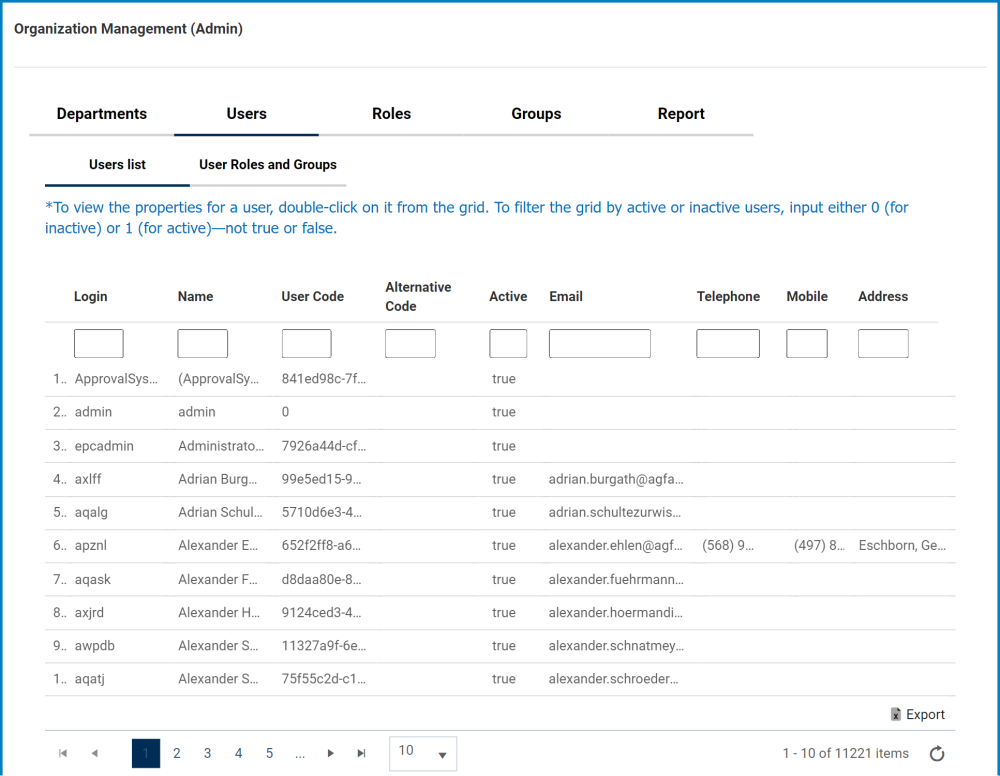Go to previous page arrow
The height and width of the screenshot is (776, 1000).
click(94, 753)
